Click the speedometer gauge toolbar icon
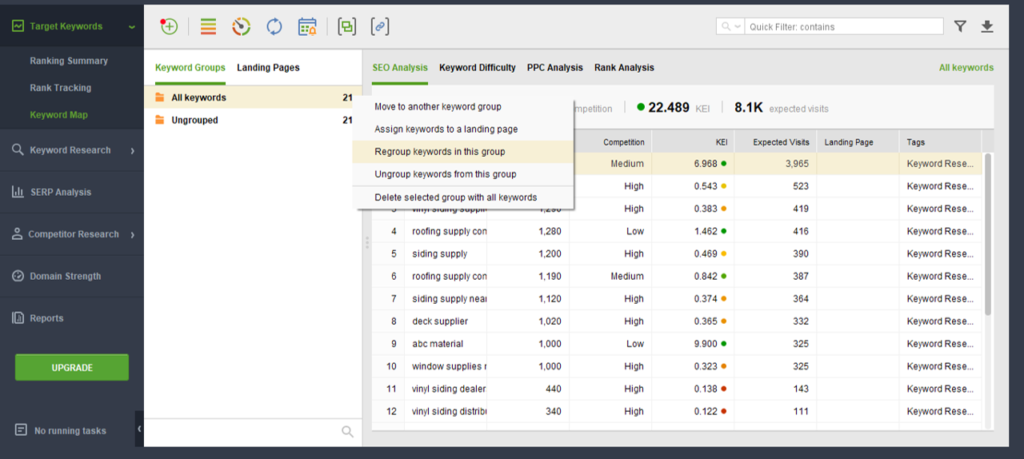This screenshot has width=1024, height=459. coord(241,26)
